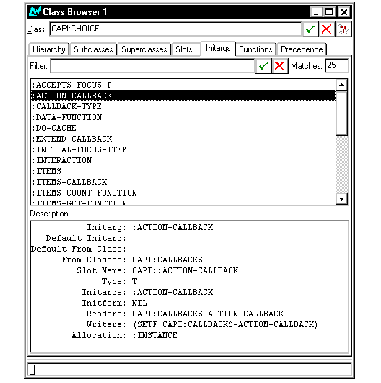Click the Slot Name value in description
Image resolution: width=381 pixels, height=383 pixels.
185,270
